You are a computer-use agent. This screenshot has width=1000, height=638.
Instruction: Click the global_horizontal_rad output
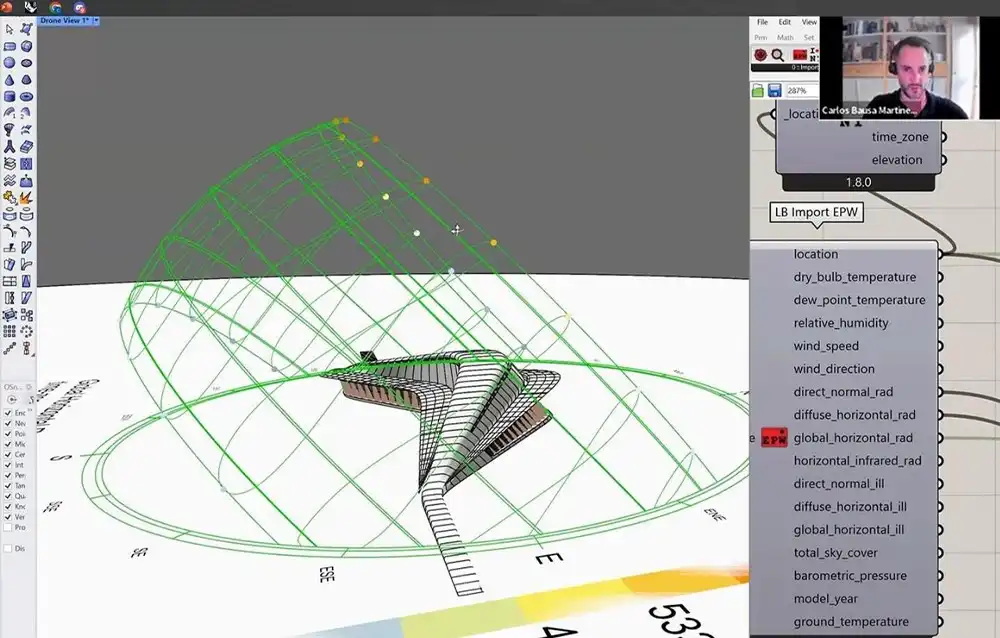pyautogui.click(x=853, y=438)
